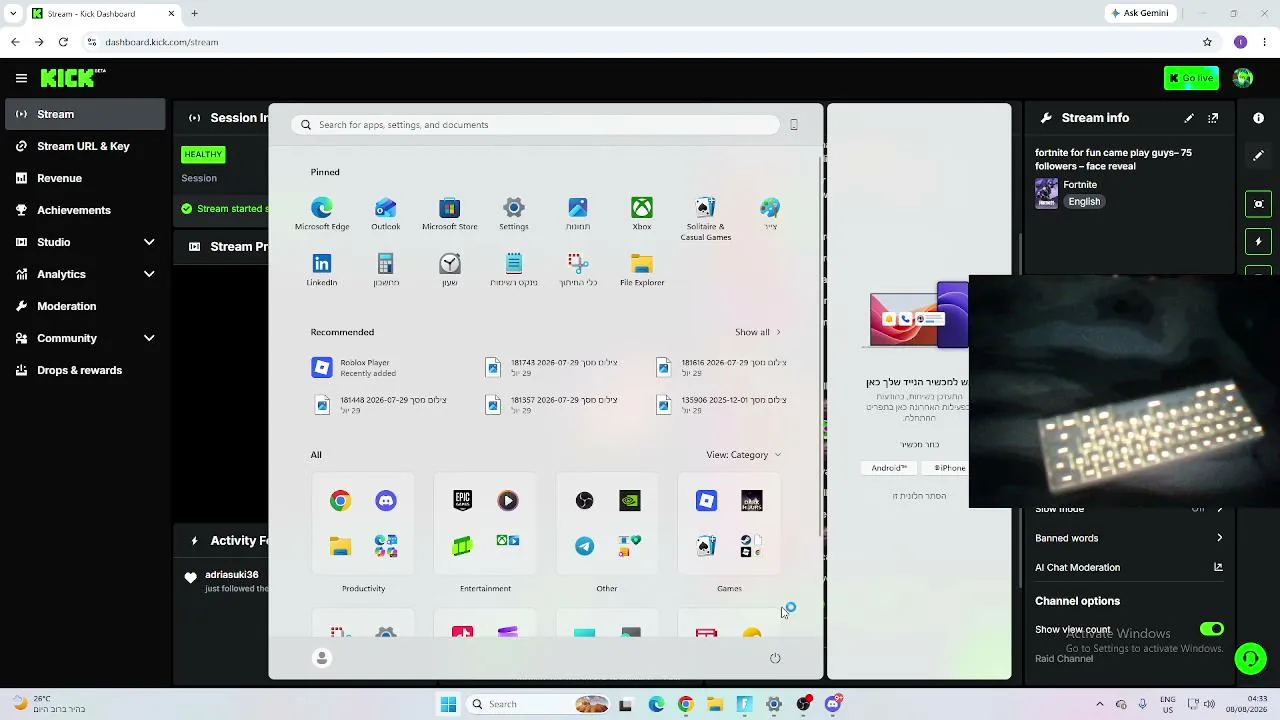The height and width of the screenshot is (720, 1280).
Task: Click the Start menu power button
Action: click(775, 658)
